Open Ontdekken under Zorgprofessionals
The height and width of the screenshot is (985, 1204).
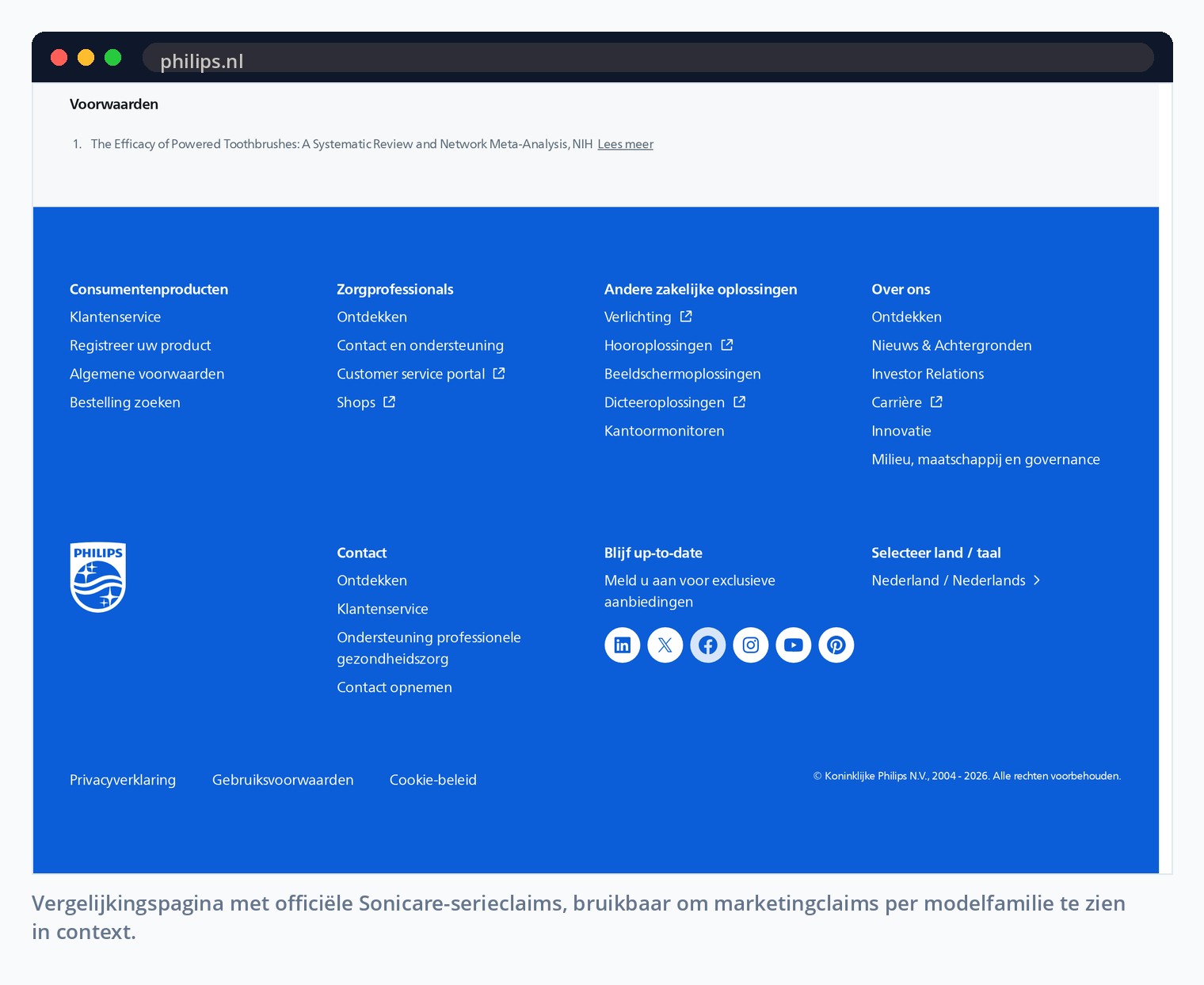(372, 317)
